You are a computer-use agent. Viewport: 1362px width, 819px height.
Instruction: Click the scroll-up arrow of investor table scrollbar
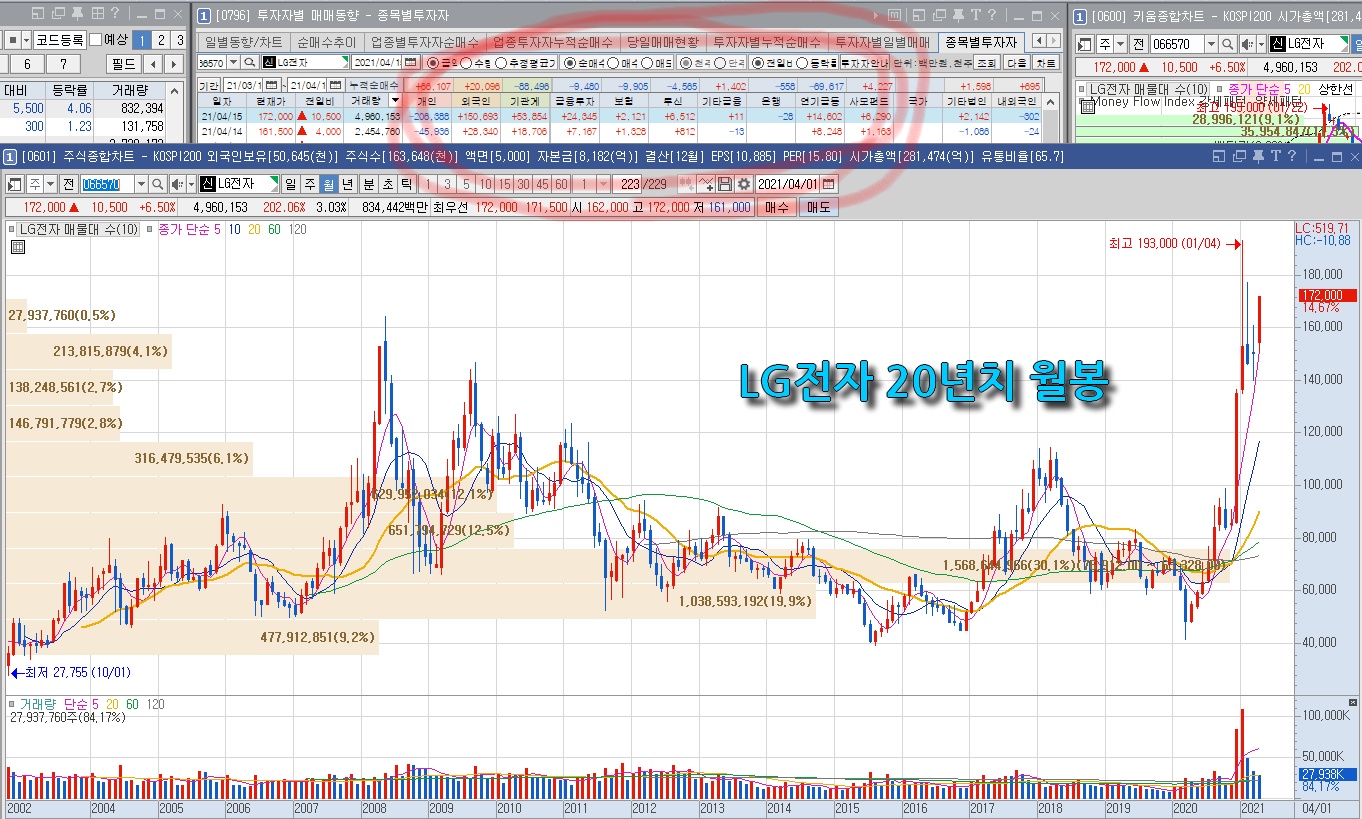[x=1051, y=101]
